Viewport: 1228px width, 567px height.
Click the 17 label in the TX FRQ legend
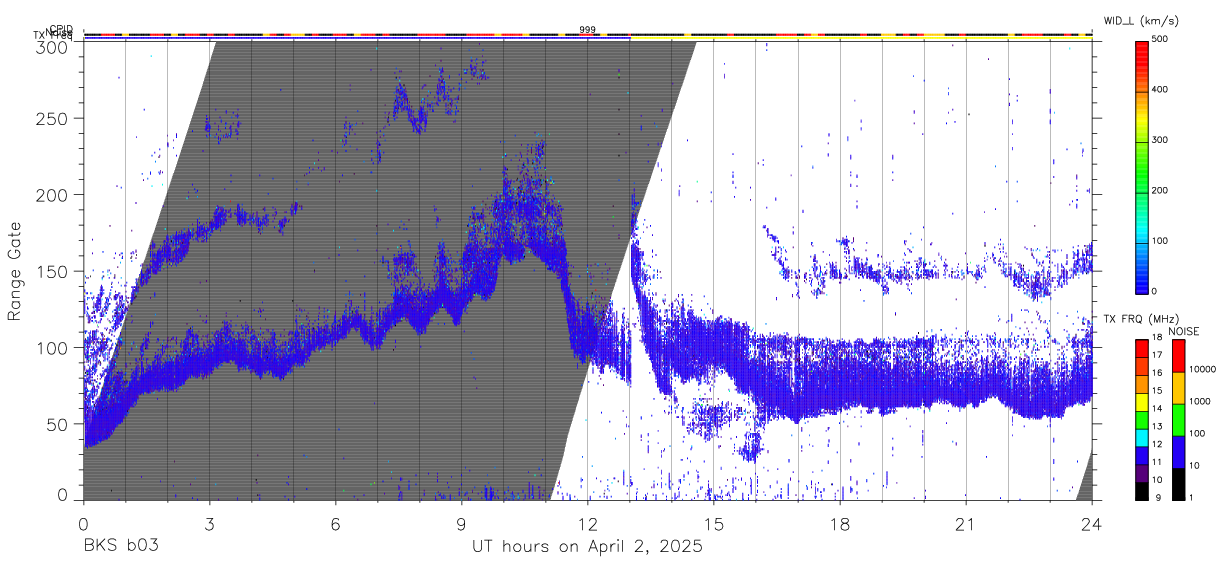1157,355
